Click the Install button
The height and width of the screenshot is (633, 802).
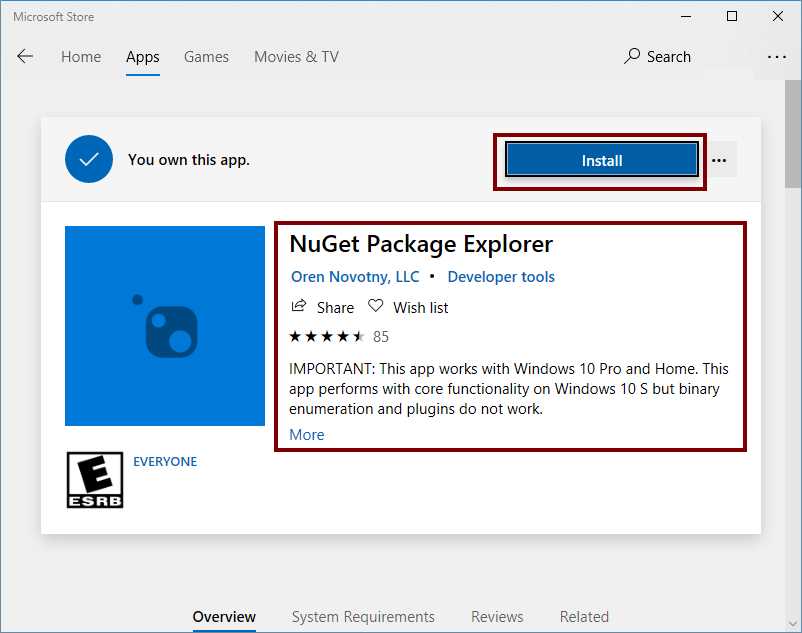(x=601, y=159)
